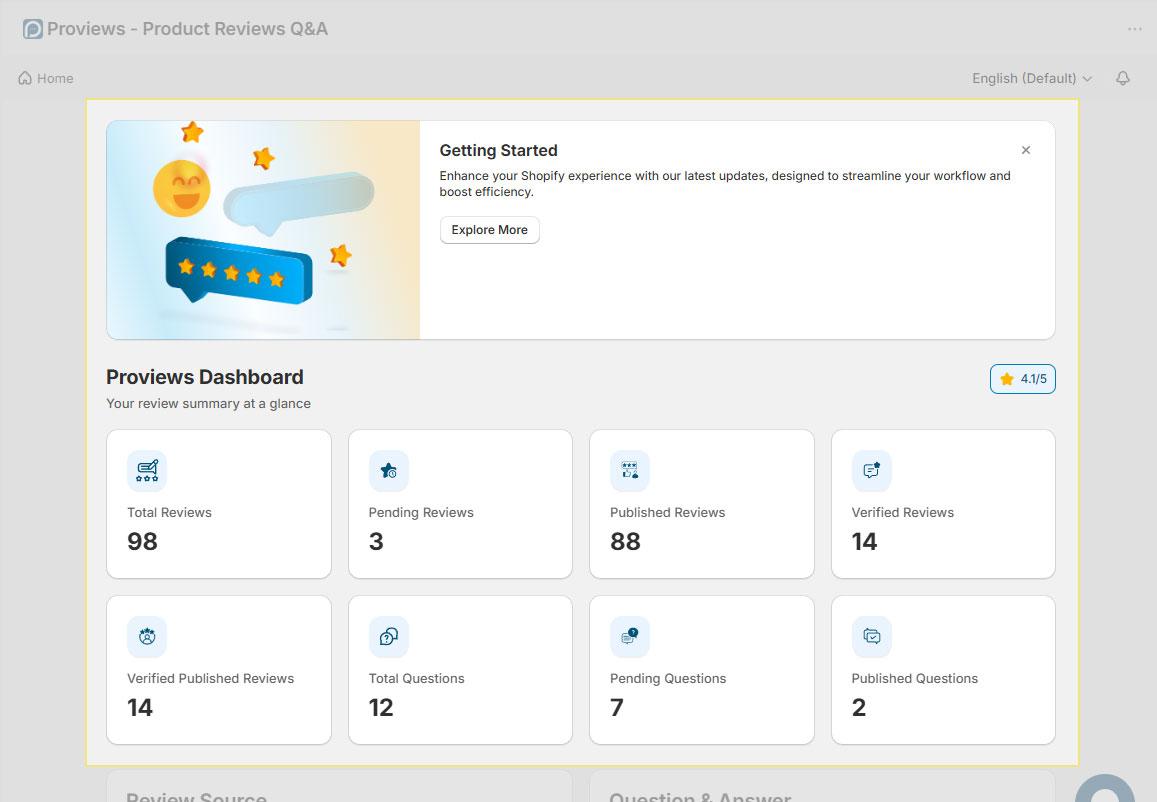The image size is (1157, 802).
Task: Click the Total Reviews card icon
Action: (x=147, y=471)
